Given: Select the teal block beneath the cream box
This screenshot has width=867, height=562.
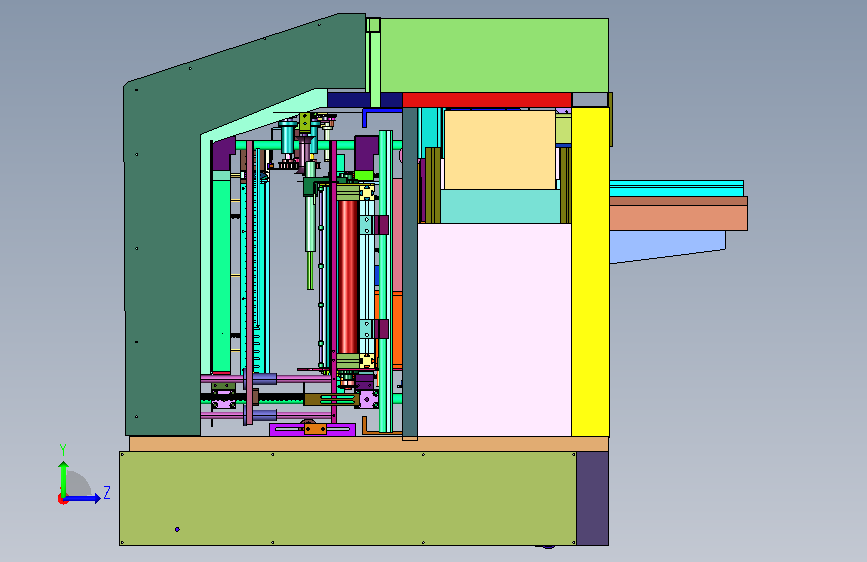Looking at the screenshot, I should [x=500, y=206].
